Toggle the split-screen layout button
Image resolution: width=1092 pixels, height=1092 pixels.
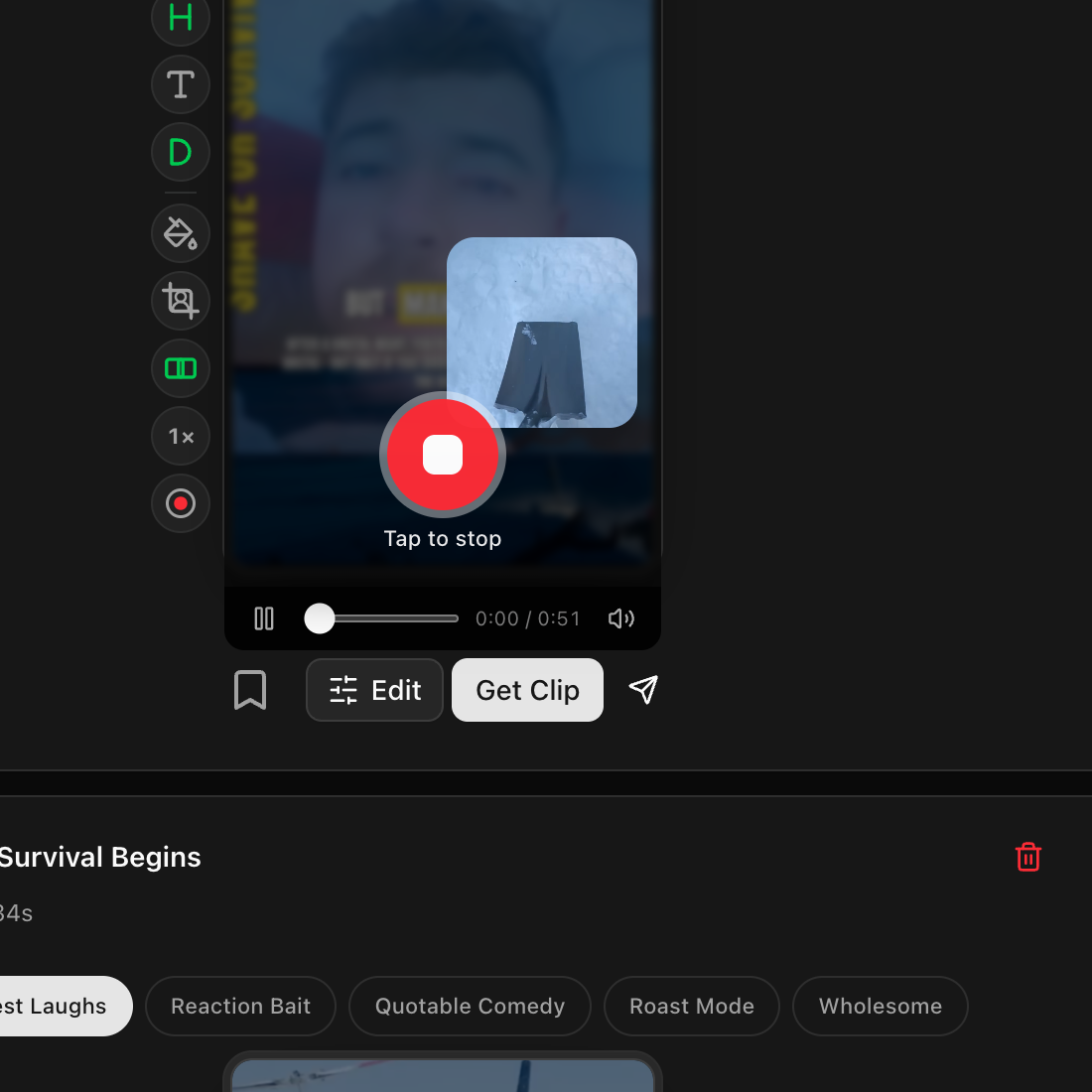pyautogui.click(x=181, y=368)
